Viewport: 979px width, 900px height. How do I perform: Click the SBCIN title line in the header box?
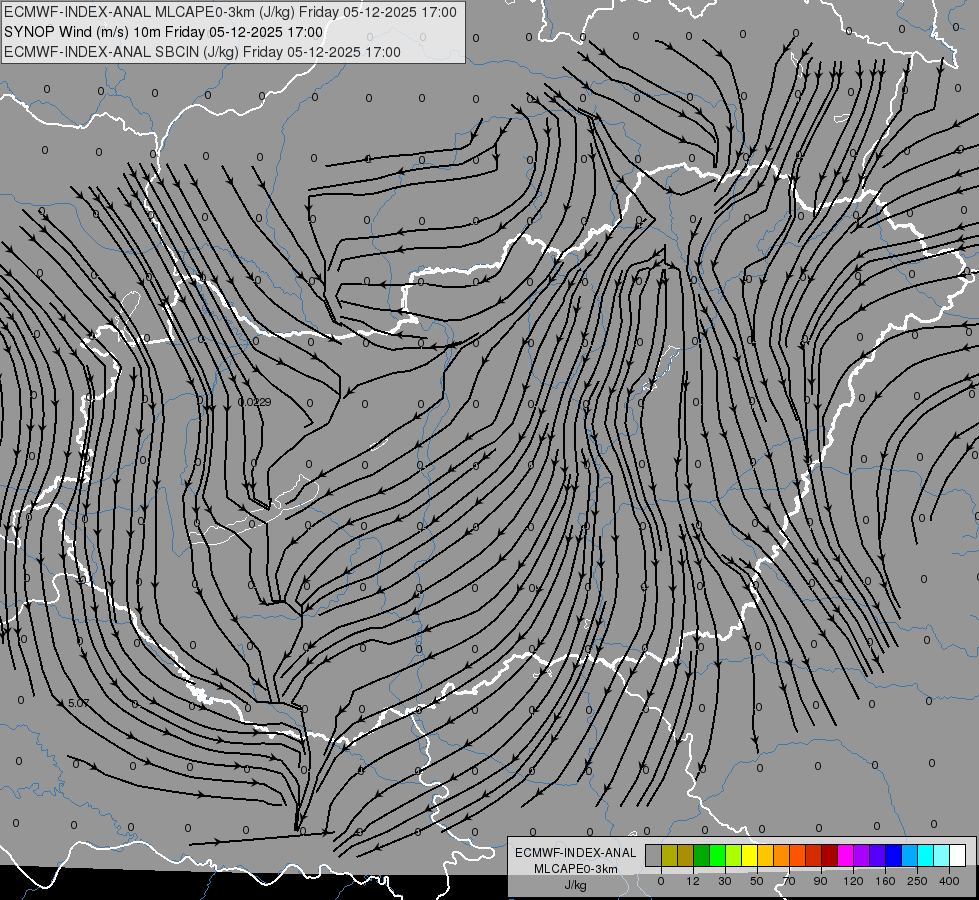click(202, 52)
